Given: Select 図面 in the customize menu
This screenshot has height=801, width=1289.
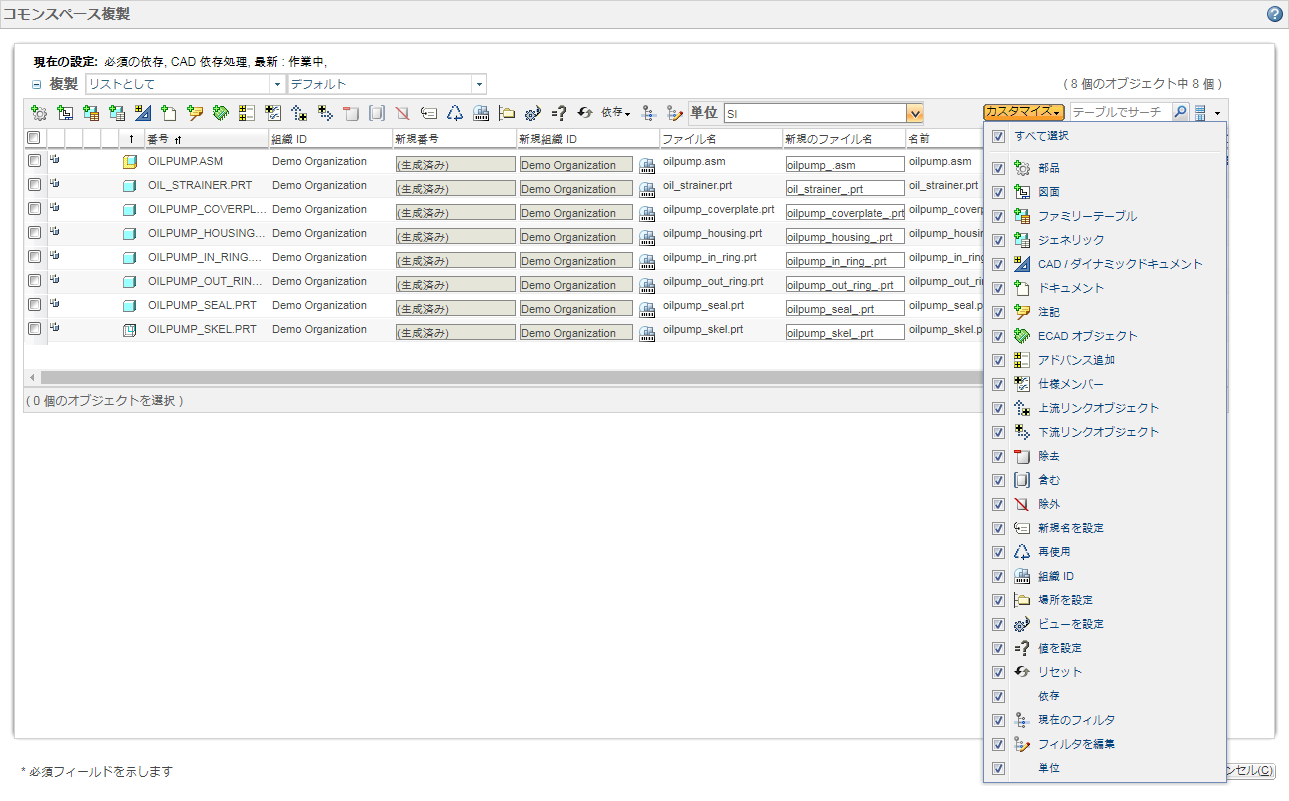Looking at the screenshot, I should 1049,192.
